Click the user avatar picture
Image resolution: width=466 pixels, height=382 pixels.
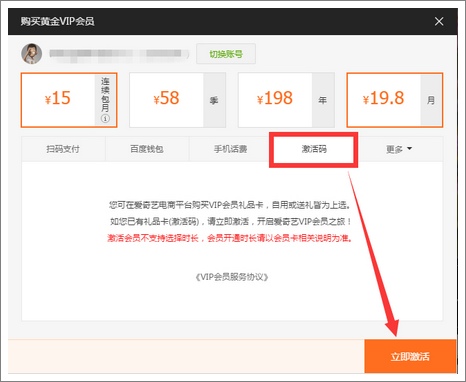(32, 54)
